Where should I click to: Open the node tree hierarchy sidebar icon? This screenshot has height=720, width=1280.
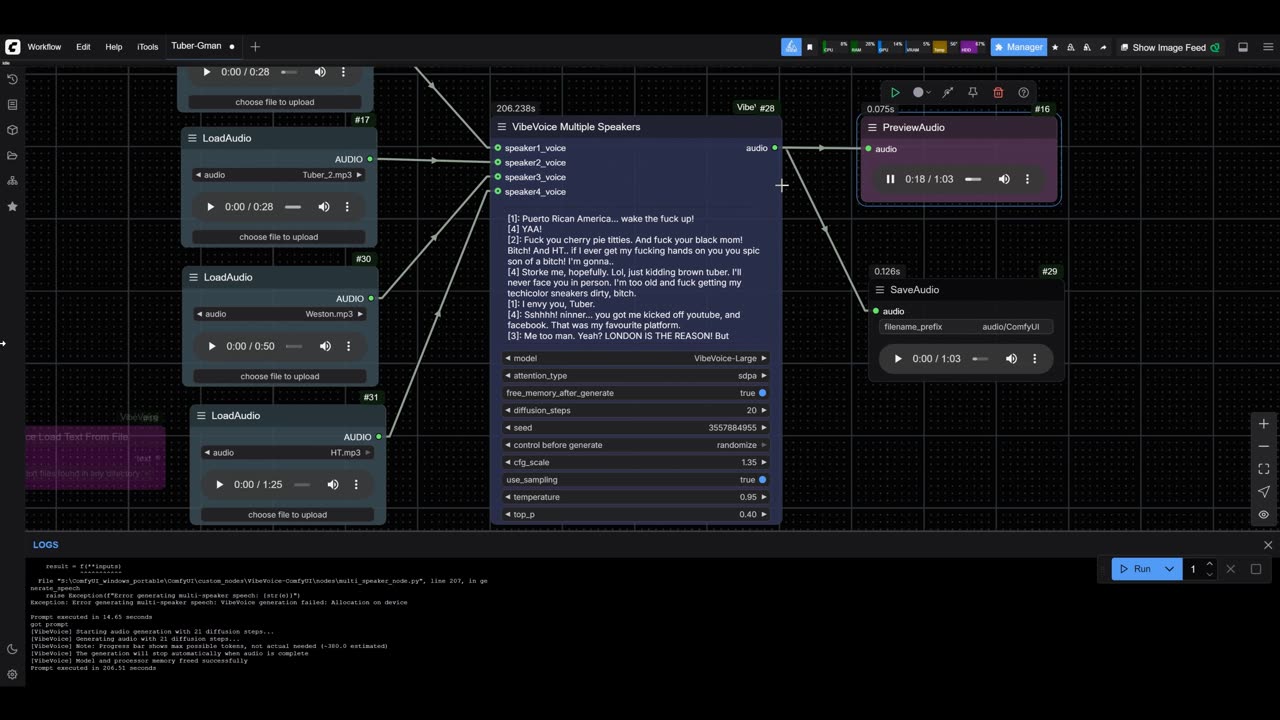pos(12,181)
